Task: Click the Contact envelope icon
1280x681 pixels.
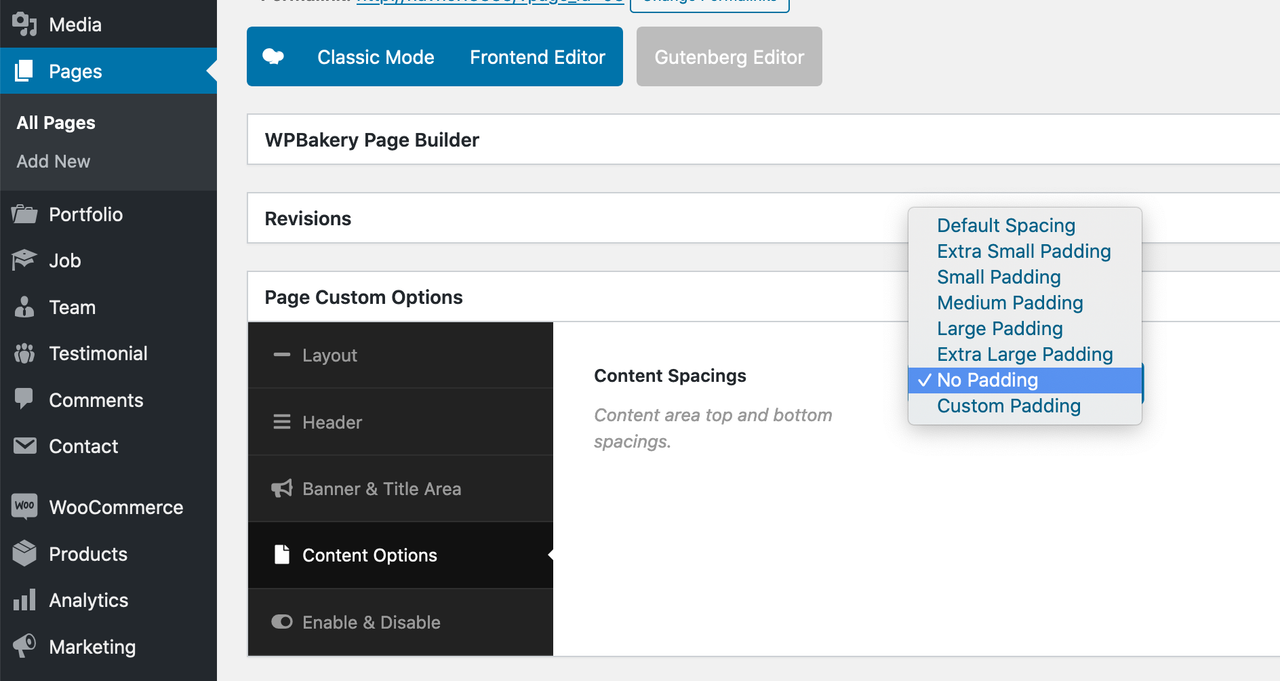Action: 24,446
